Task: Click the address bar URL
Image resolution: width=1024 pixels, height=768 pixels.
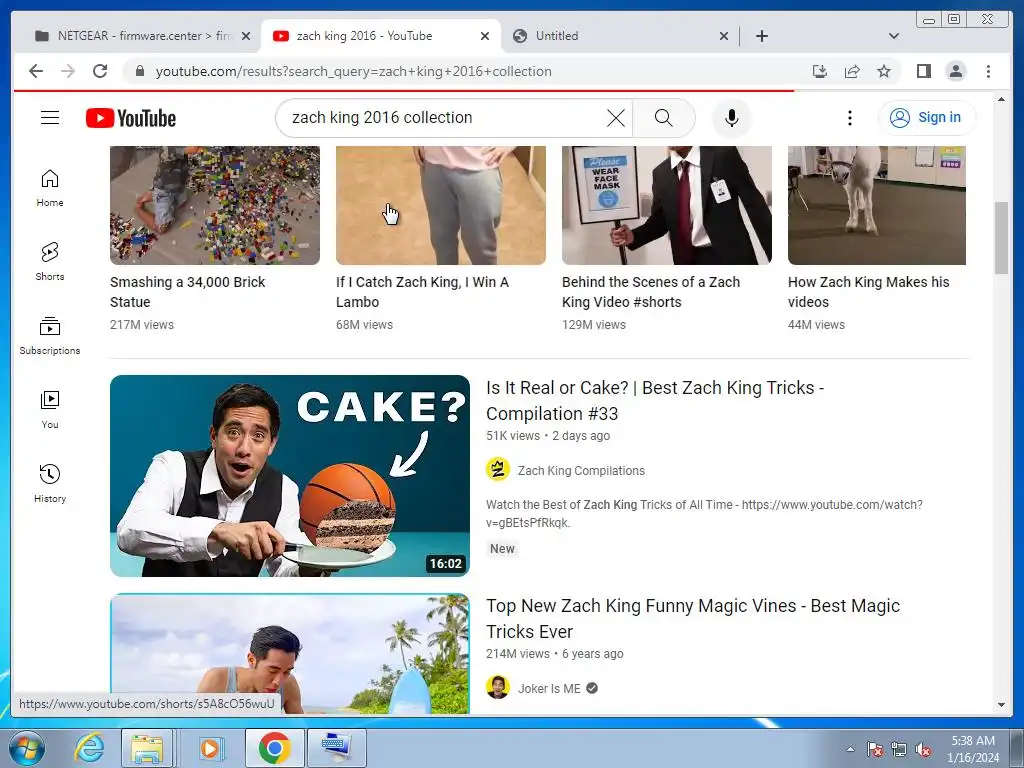Action: pyautogui.click(x=353, y=71)
